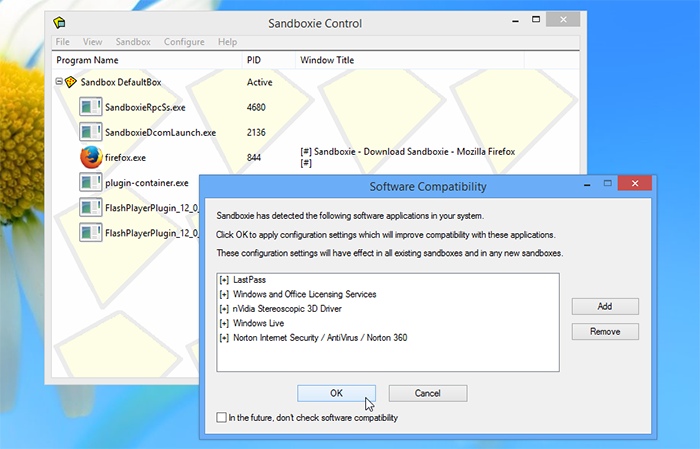Enable don't check software compatibility checkbox
Image resolution: width=700 pixels, height=449 pixels.
coord(221,417)
